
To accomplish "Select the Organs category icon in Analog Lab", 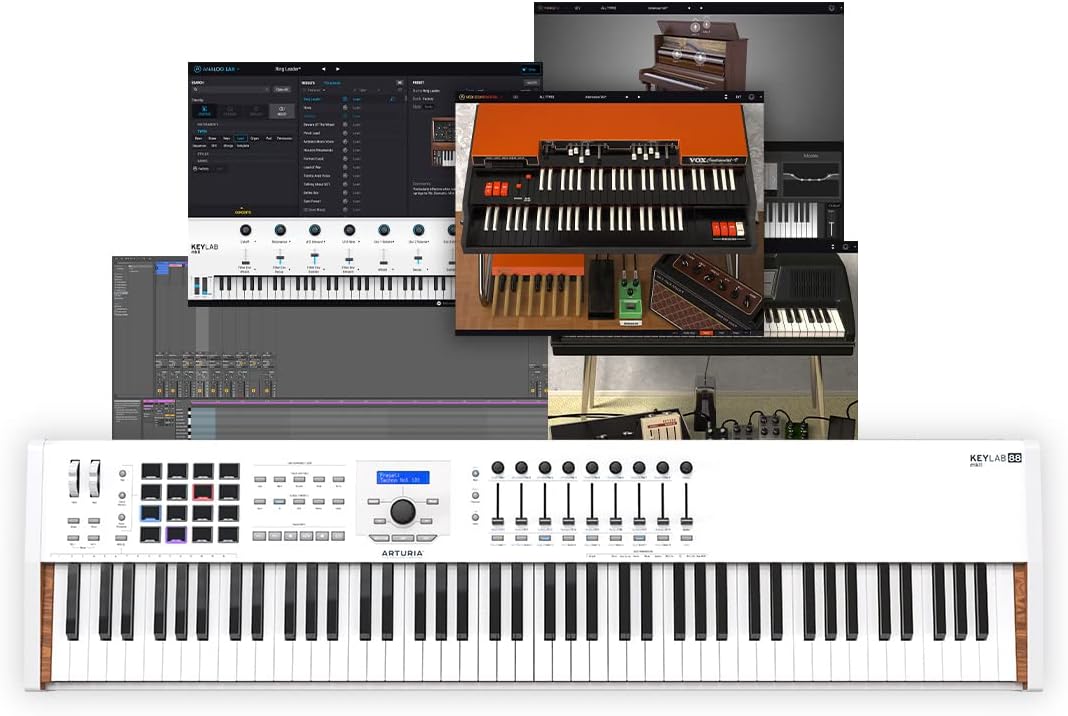I will [256, 111].
